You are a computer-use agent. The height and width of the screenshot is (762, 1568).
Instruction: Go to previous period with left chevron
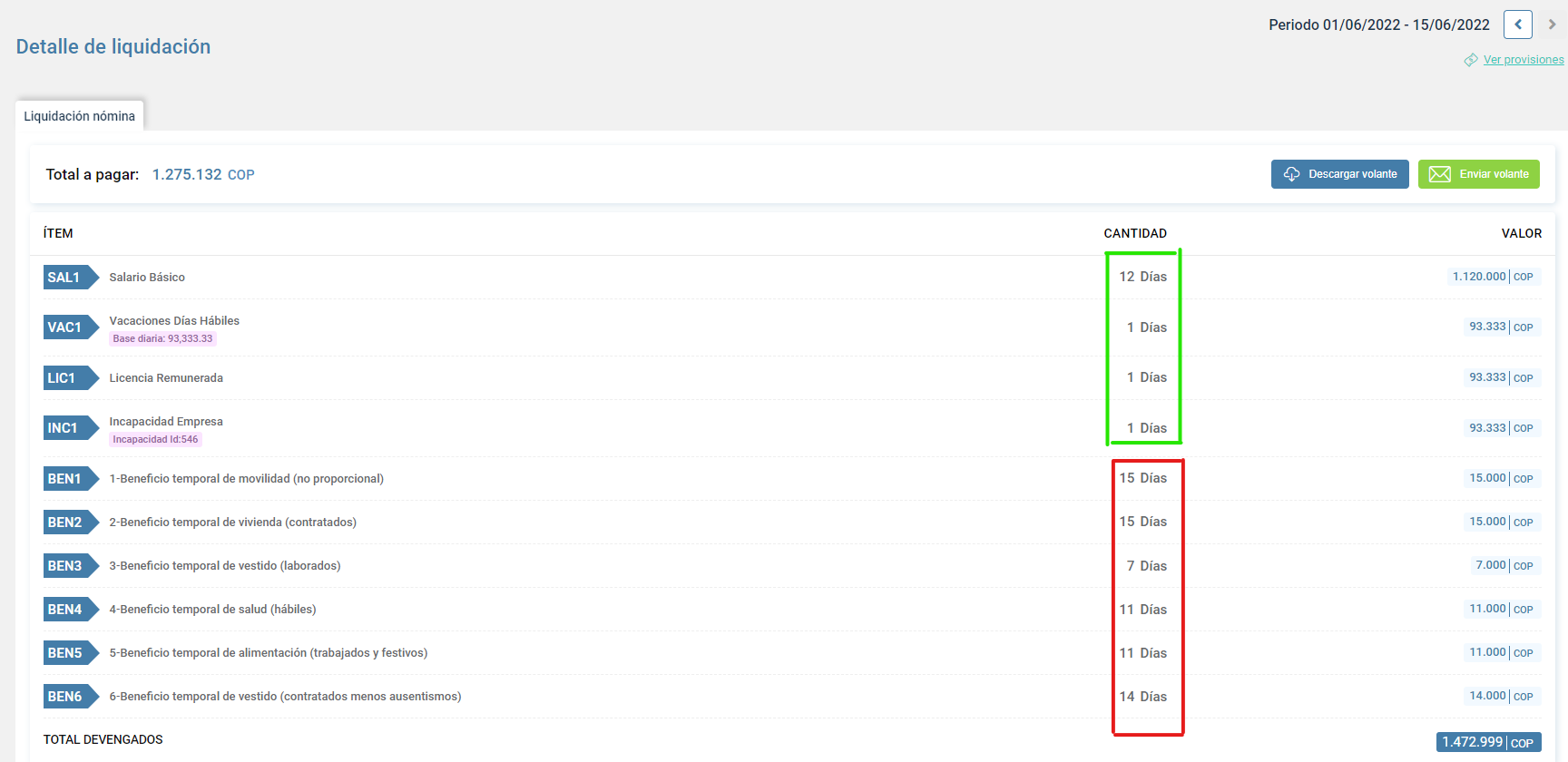1517,24
